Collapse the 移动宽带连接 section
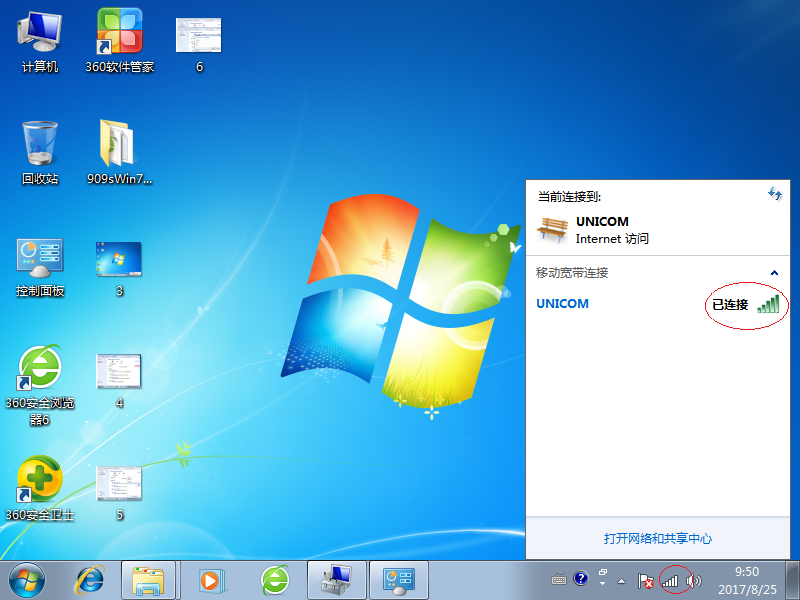The image size is (800, 600). [x=774, y=273]
